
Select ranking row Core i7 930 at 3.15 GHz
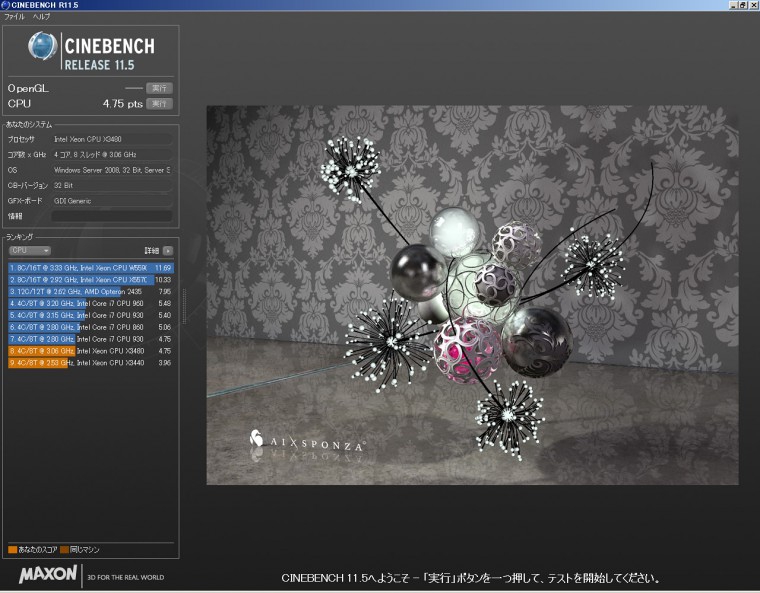coord(91,315)
